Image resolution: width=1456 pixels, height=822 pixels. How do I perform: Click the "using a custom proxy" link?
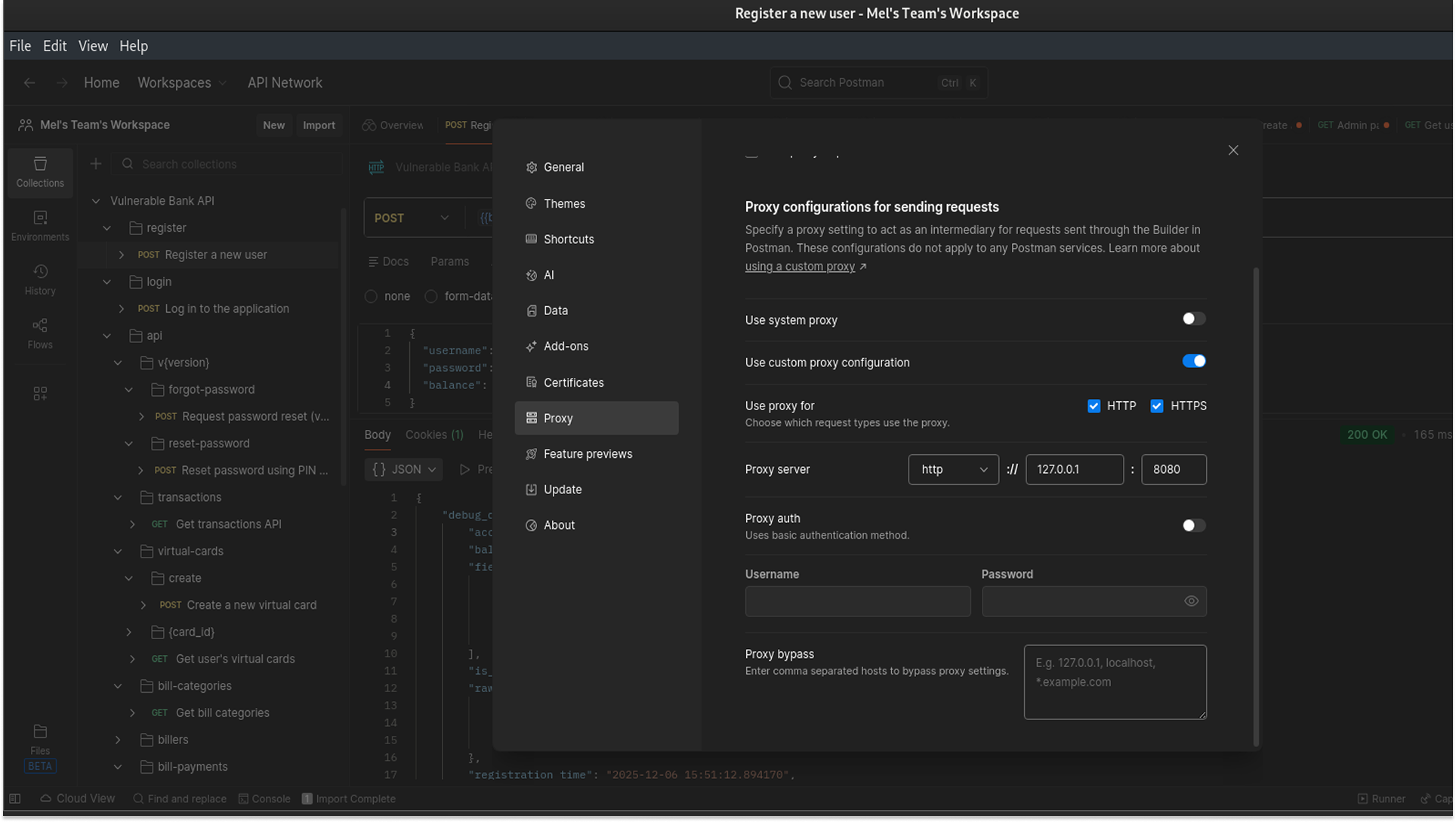pyautogui.click(x=799, y=266)
